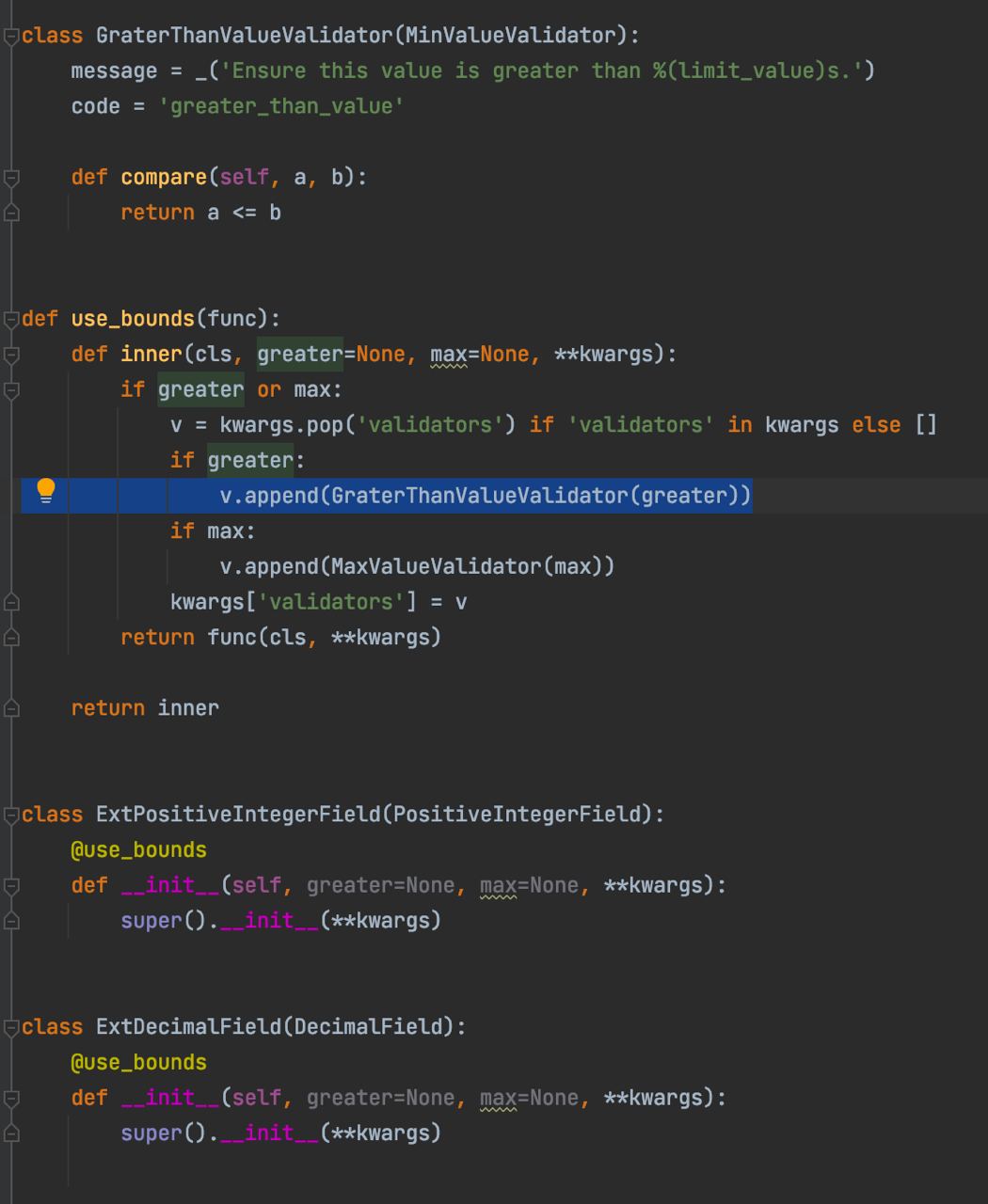
Task: Click the standalone 'if max:' line
Action: coord(213,531)
